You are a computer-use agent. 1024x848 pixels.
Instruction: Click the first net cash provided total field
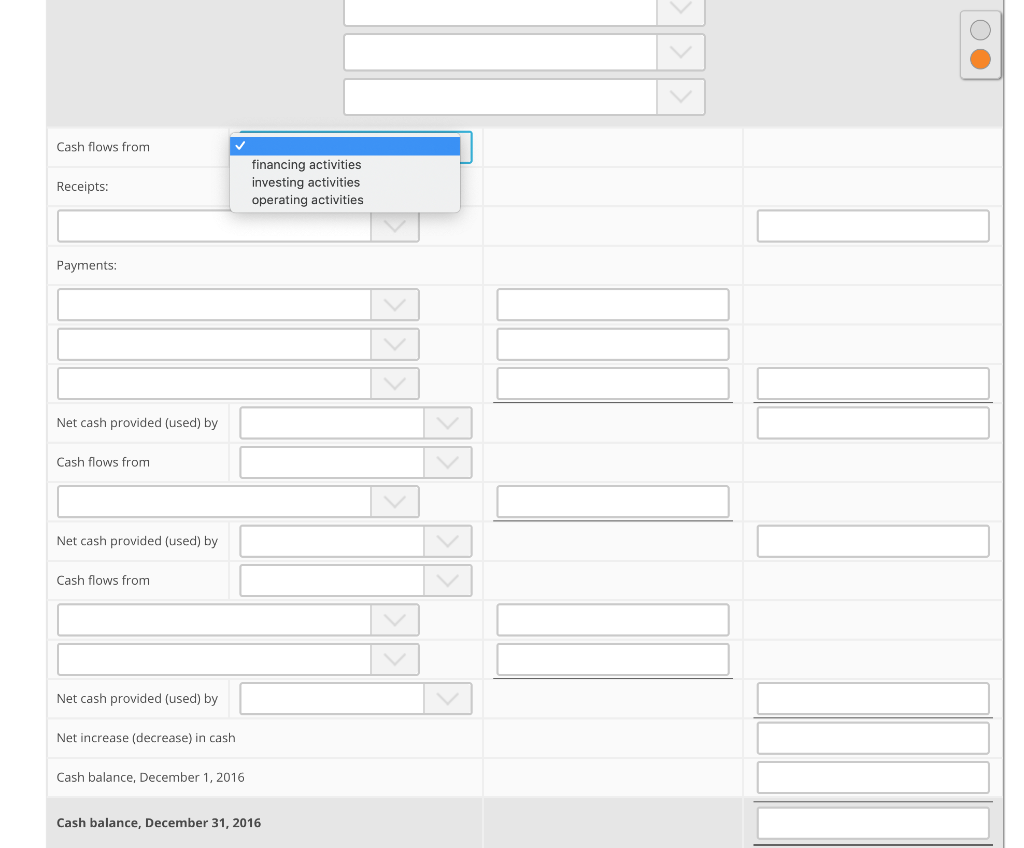tap(873, 423)
